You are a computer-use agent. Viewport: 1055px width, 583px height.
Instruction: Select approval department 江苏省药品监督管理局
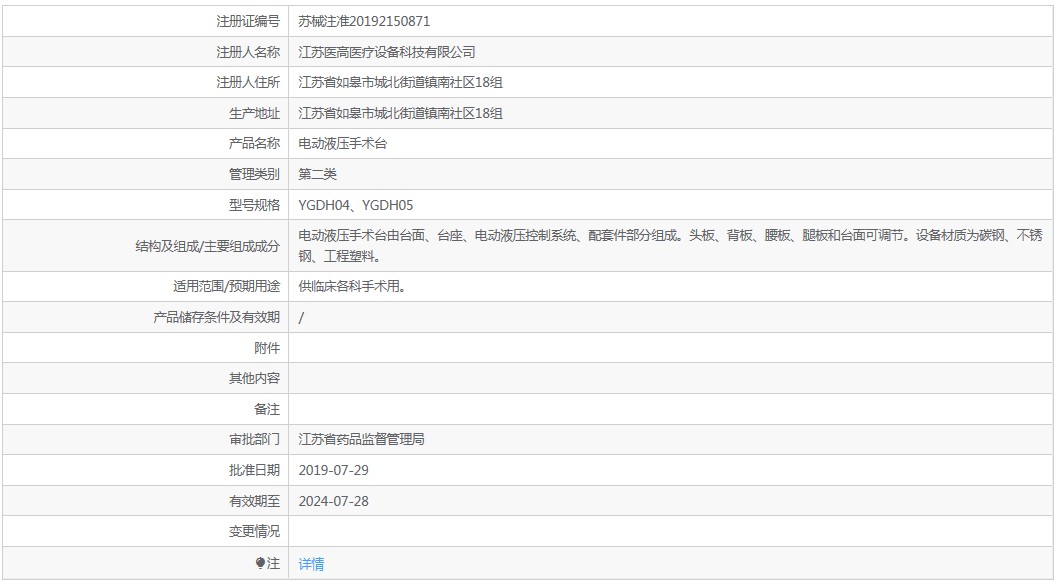point(361,440)
